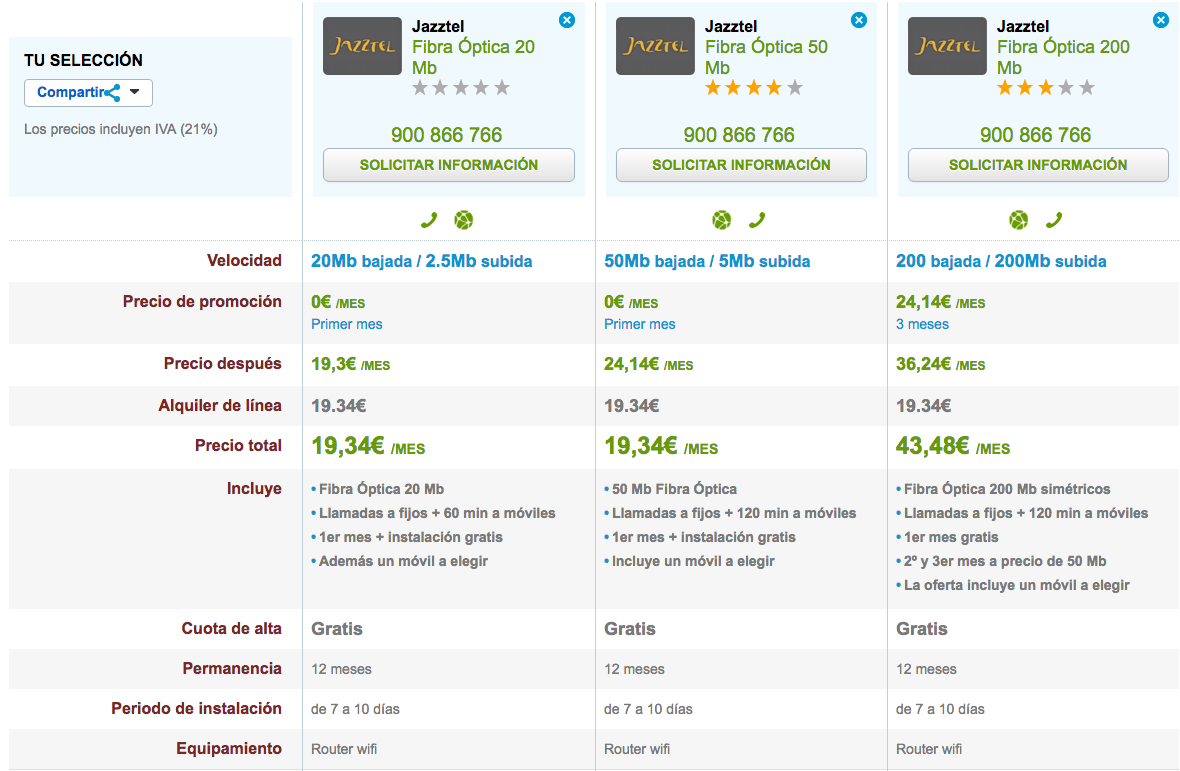
Task: Click 'Incluye' row label
Action: coord(254,488)
